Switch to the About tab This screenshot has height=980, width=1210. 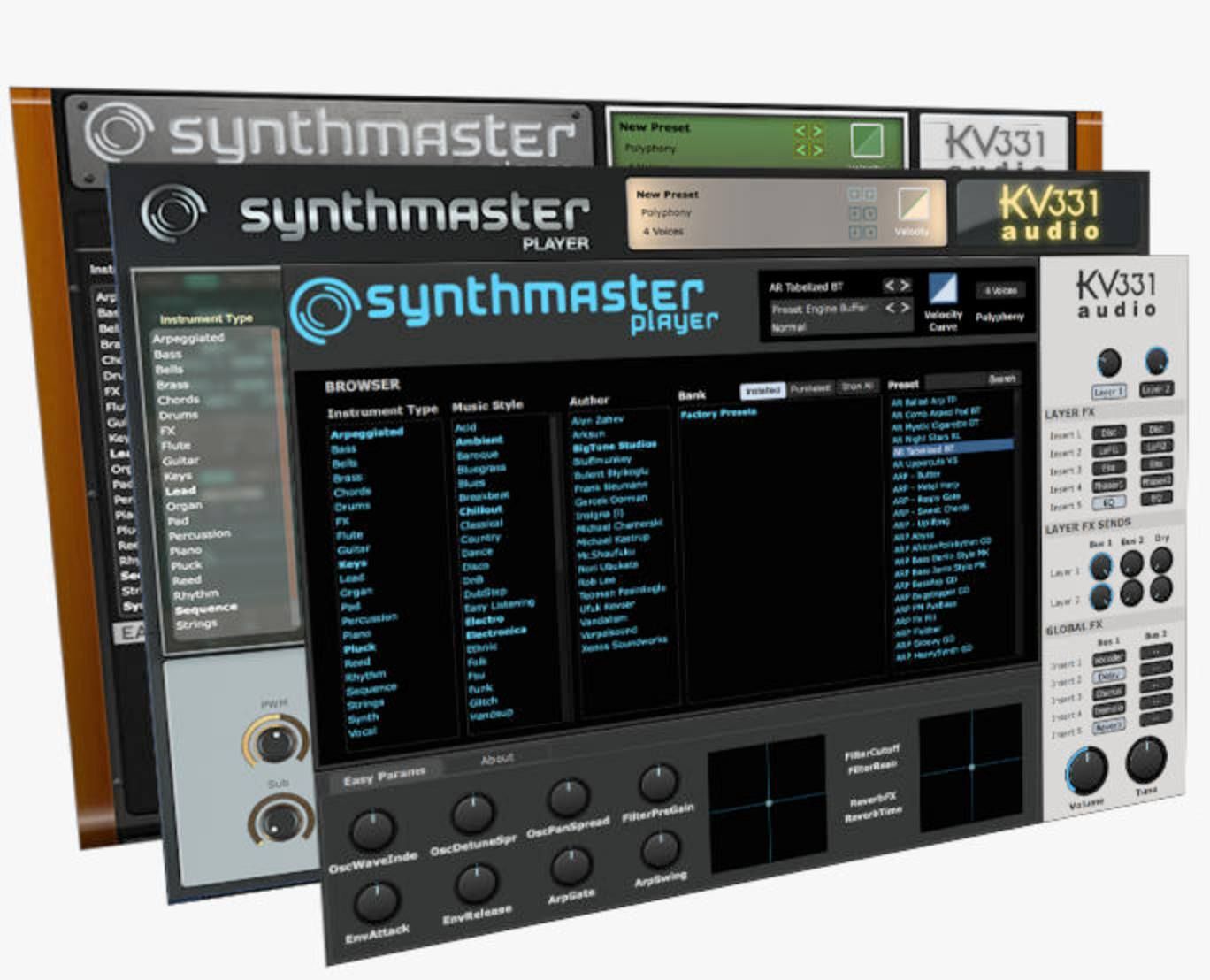(x=496, y=759)
